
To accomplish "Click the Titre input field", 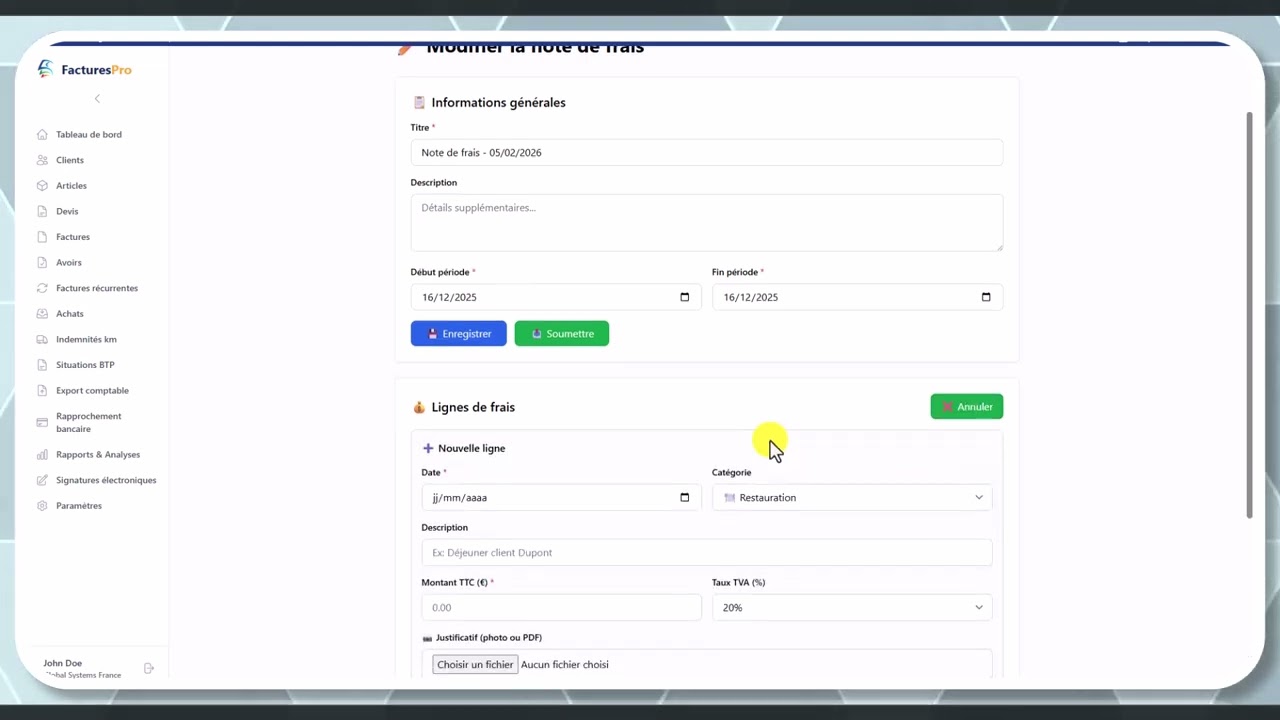I will [706, 152].
